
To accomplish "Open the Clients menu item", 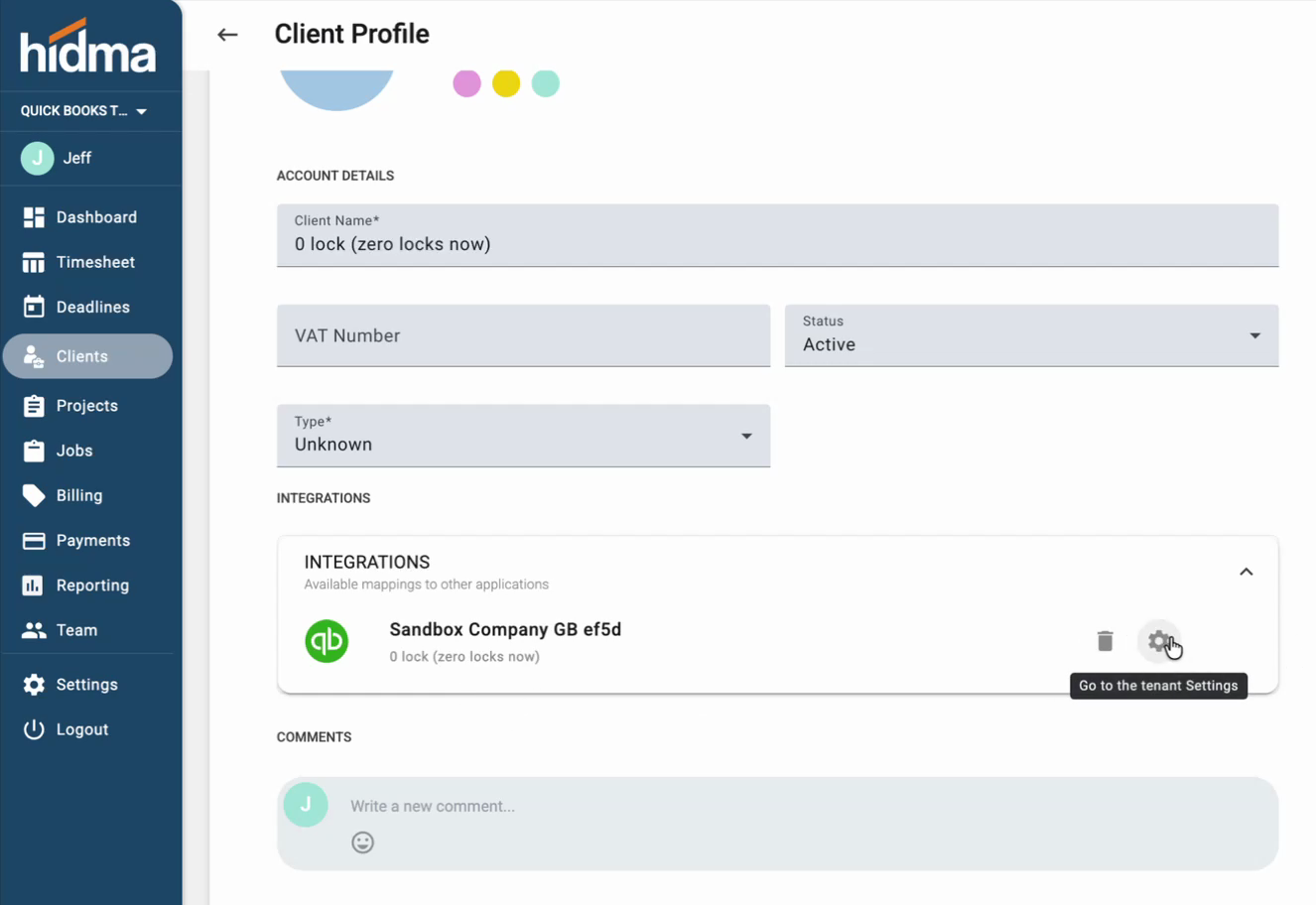I will 87,356.
